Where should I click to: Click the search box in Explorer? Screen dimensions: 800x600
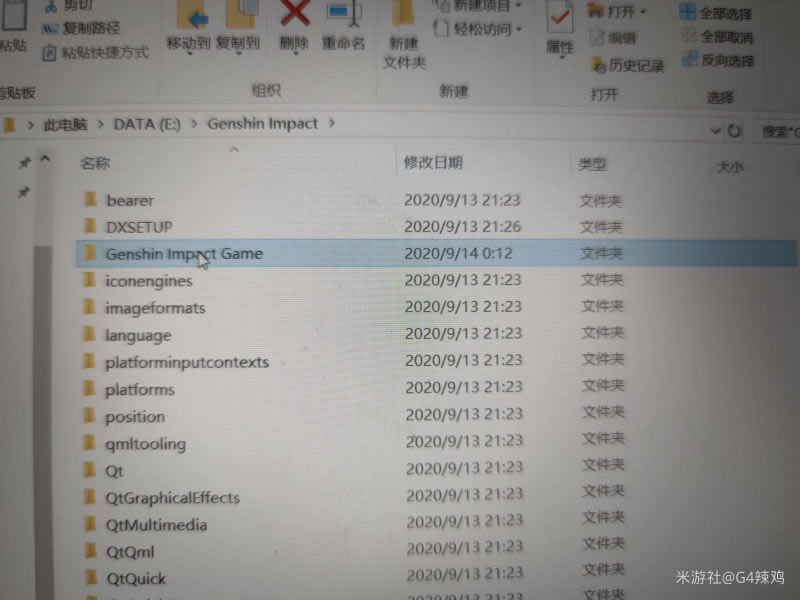(x=780, y=131)
